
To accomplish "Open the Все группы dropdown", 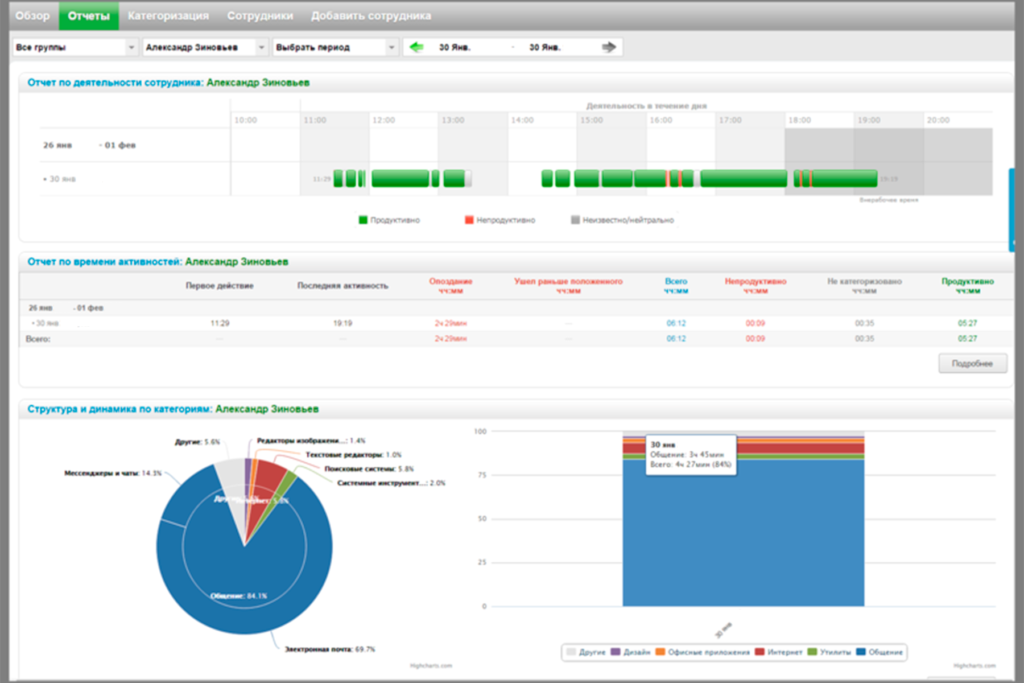I will 75,47.
